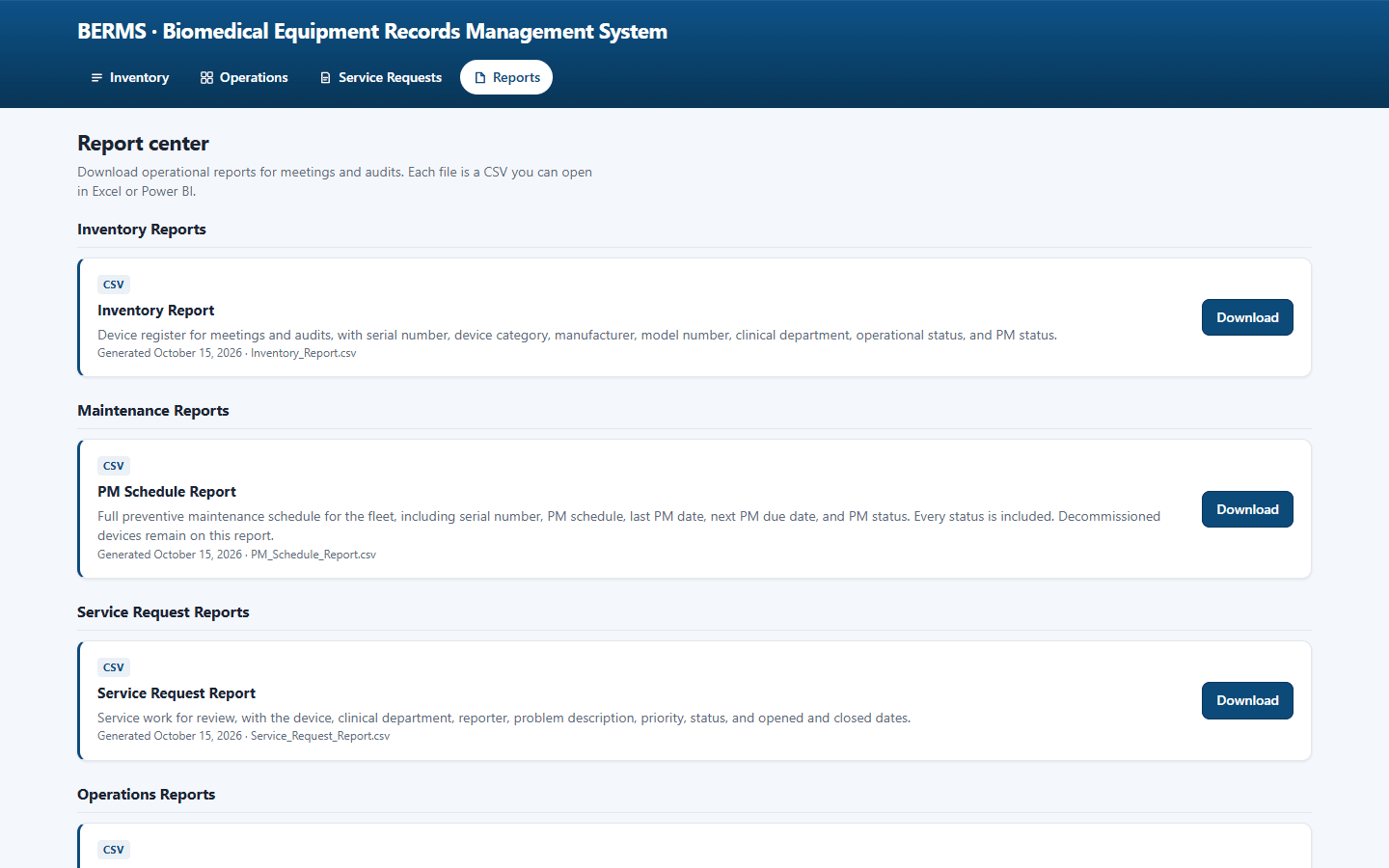Click the CSV badge on Inventory Report

pyautogui.click(x=114, y=285)
